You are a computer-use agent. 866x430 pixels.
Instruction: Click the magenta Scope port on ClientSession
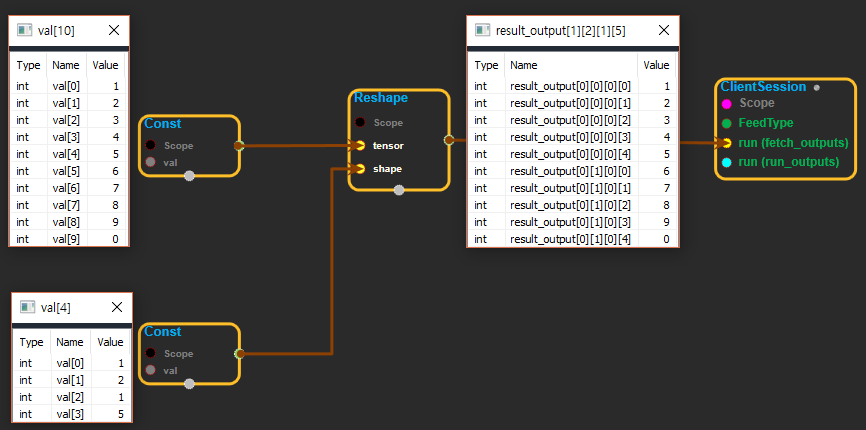726,103
